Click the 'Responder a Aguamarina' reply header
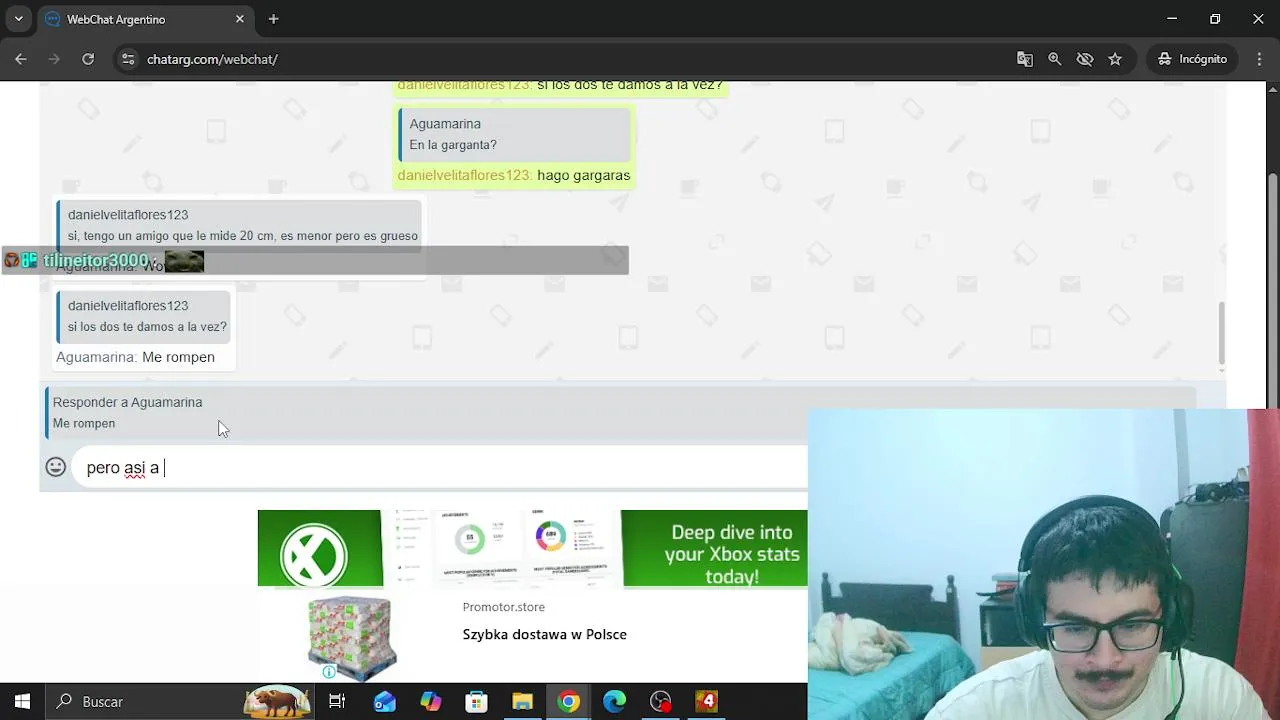 (x=127, y=402)
